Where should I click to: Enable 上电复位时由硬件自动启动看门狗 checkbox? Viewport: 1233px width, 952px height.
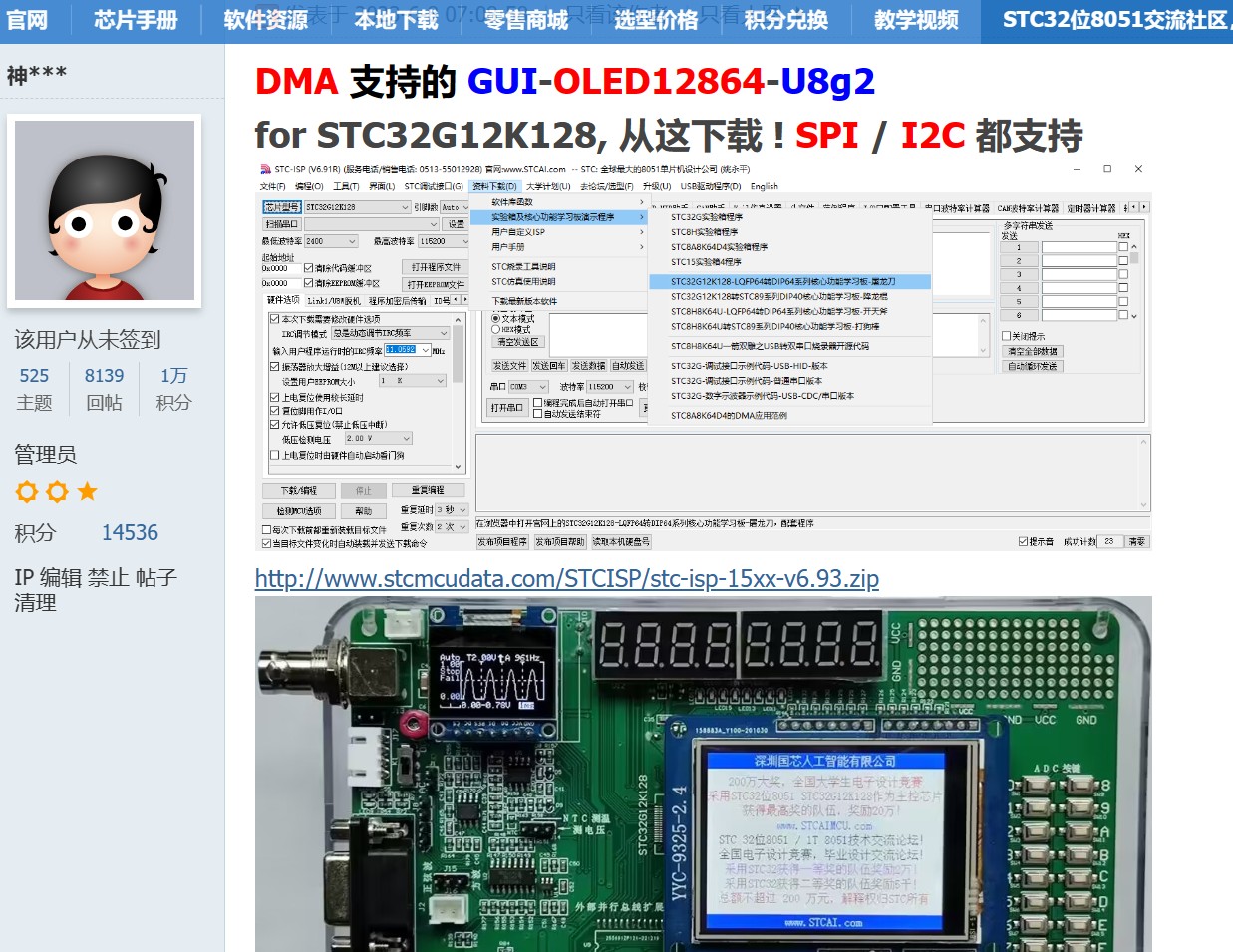[274, 455]
